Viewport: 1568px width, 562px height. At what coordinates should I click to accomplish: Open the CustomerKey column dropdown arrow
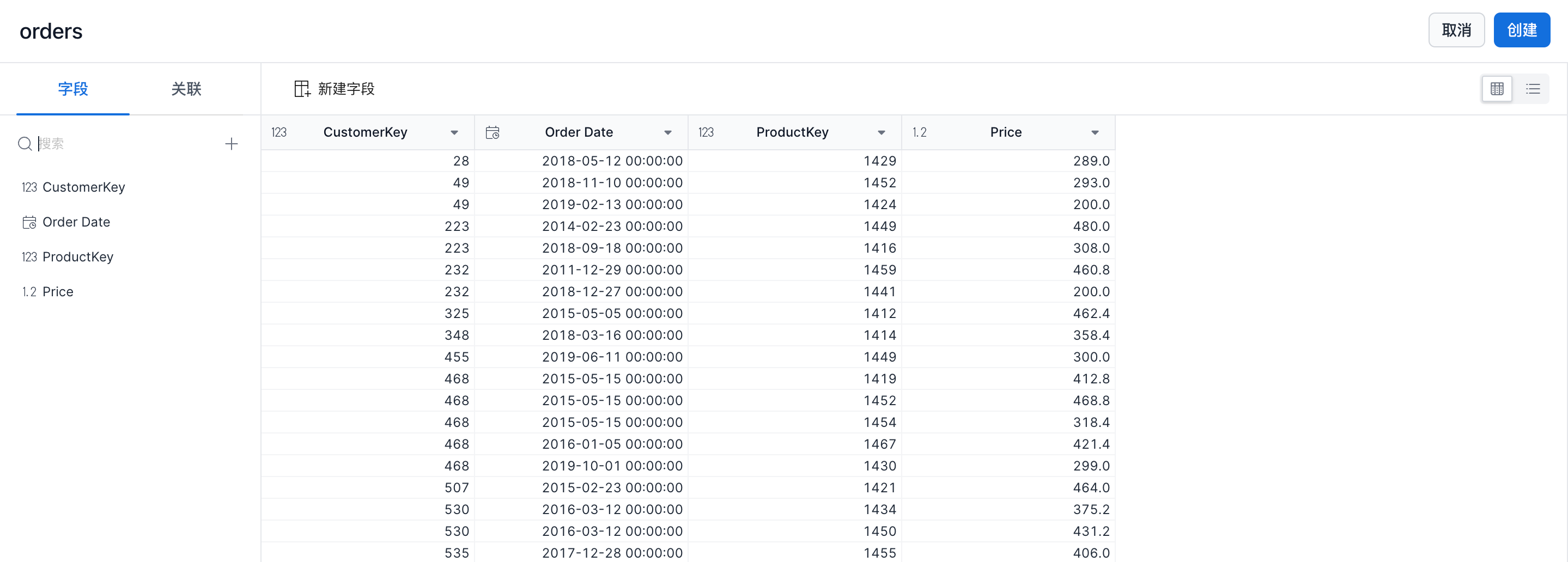click(x=454, y=132)
